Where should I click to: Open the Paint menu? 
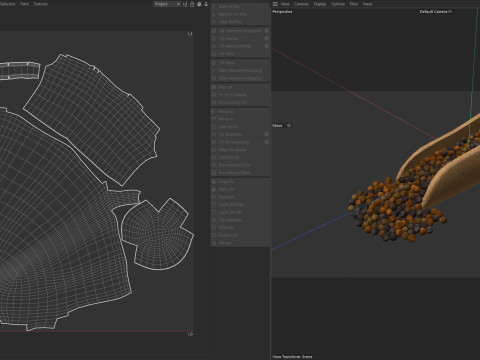(x=25, y=4)
